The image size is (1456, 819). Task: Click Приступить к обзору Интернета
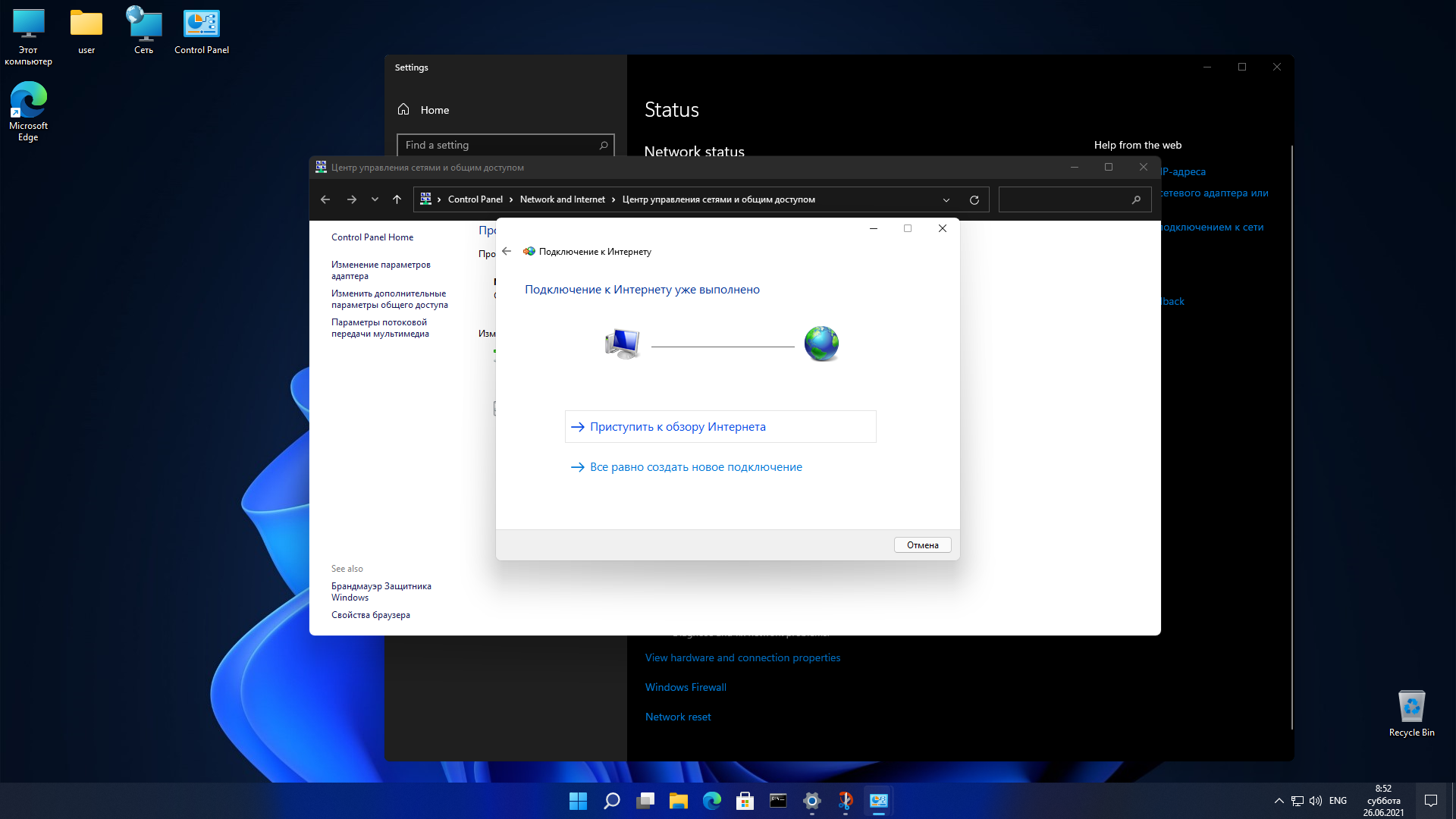click(677, 426)
